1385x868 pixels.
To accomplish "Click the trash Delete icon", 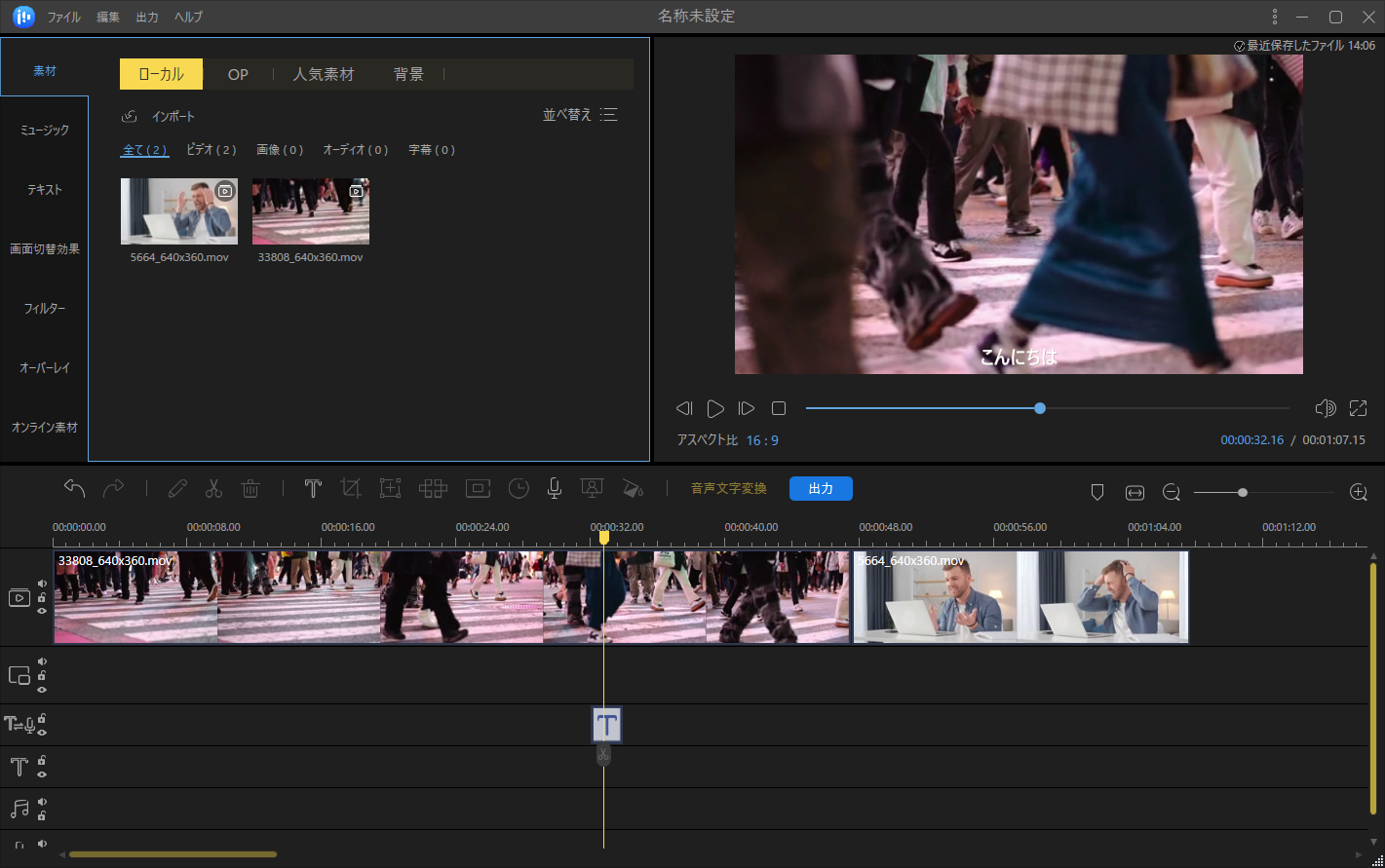I will [x=250, y=488].
